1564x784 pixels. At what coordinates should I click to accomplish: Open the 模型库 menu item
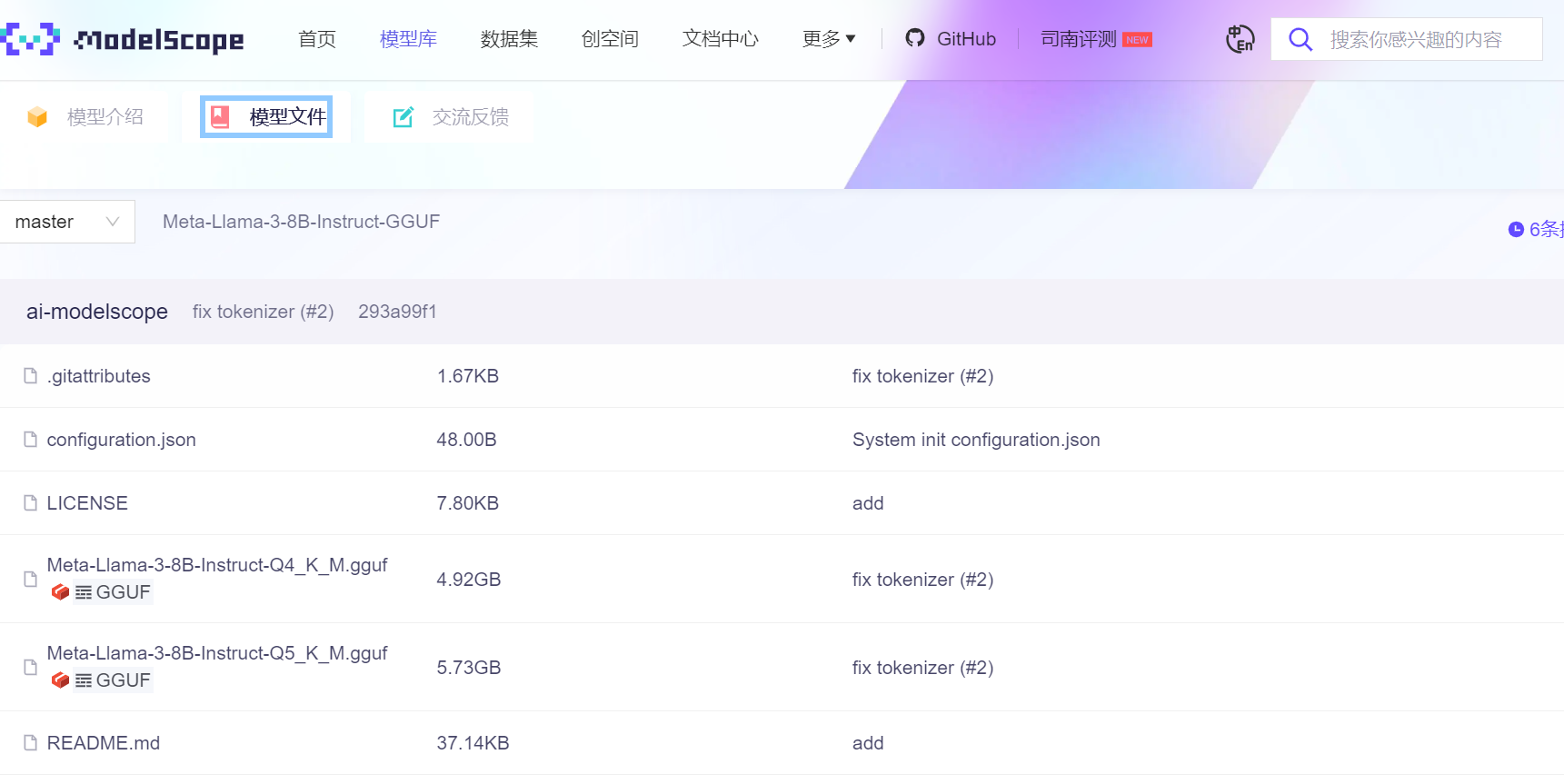[x=408, y=39]
